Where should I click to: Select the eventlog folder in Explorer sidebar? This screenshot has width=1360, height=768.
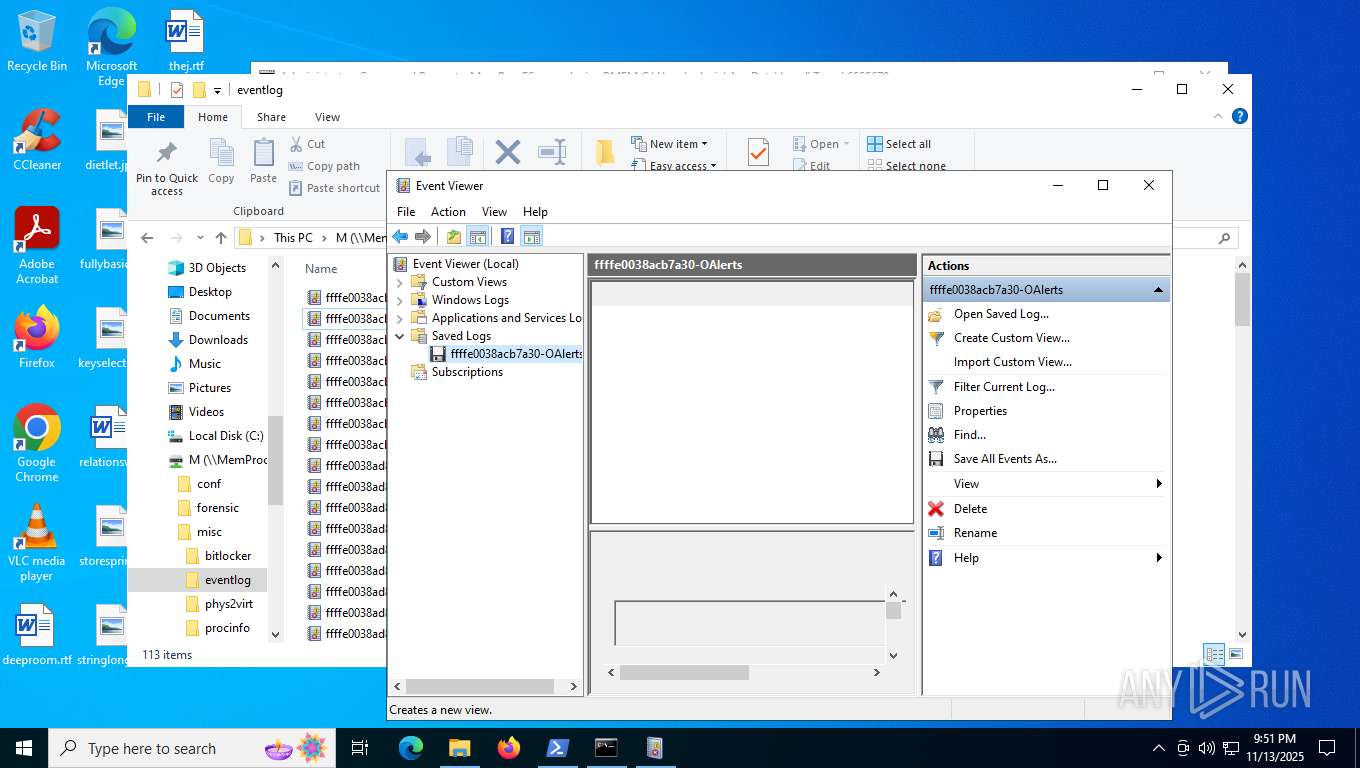228,580
